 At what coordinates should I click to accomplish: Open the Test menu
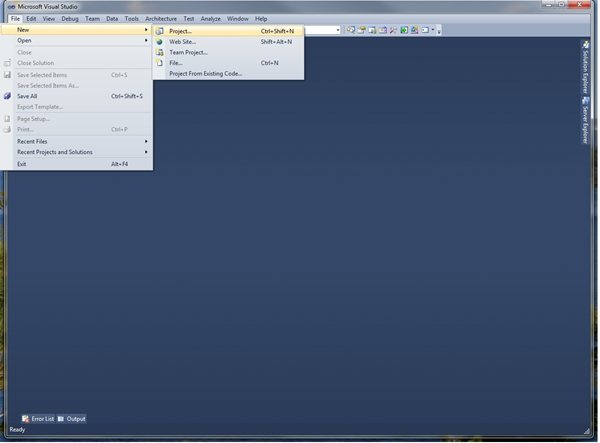(189, 19)
